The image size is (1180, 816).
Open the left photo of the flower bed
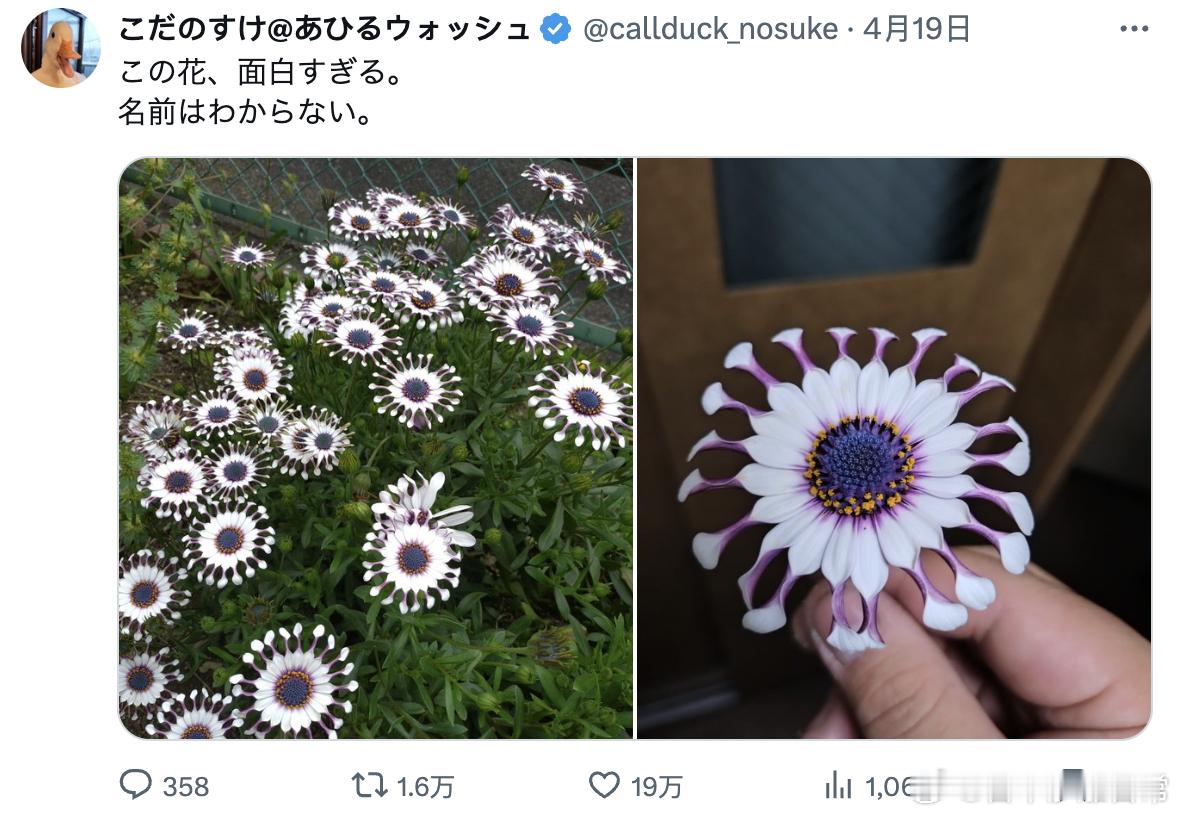click(376, 448)
